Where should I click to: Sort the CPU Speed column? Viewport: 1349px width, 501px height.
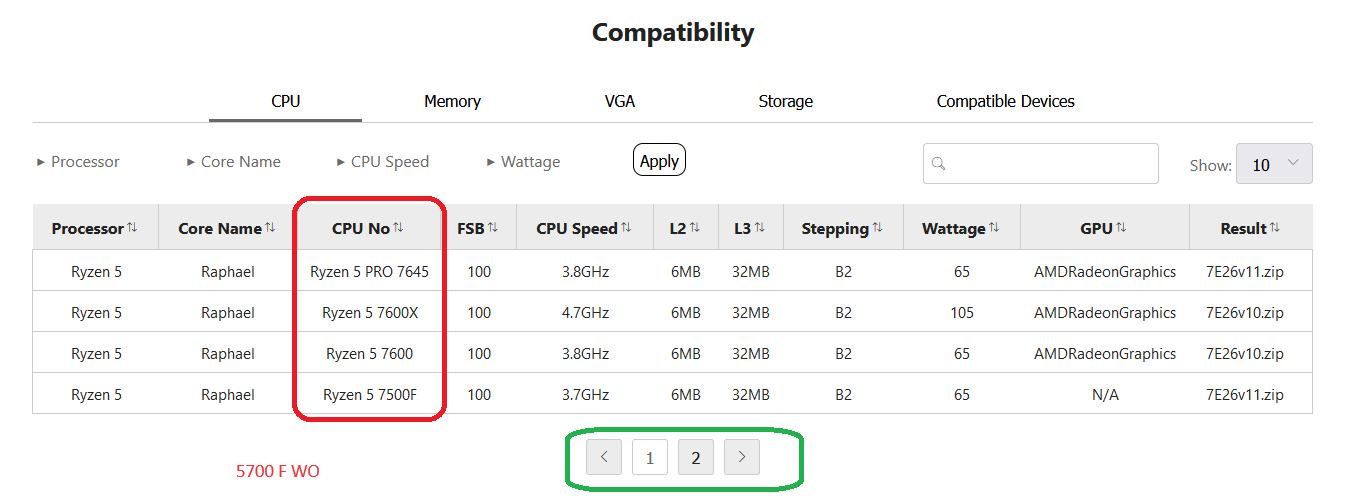pos(626,228)
